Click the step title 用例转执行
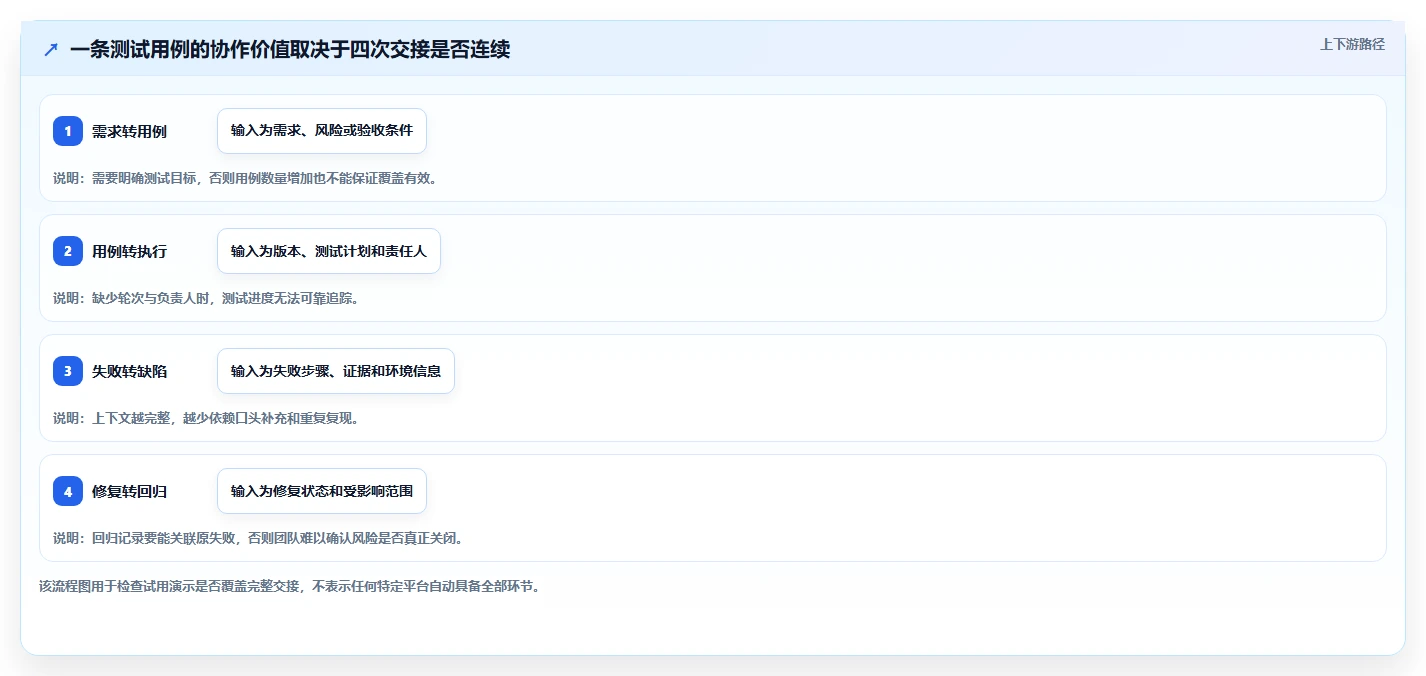Image resolution: width=1426 pixels, height=676 pixels. pyautogui.click(x=129, y=251)
